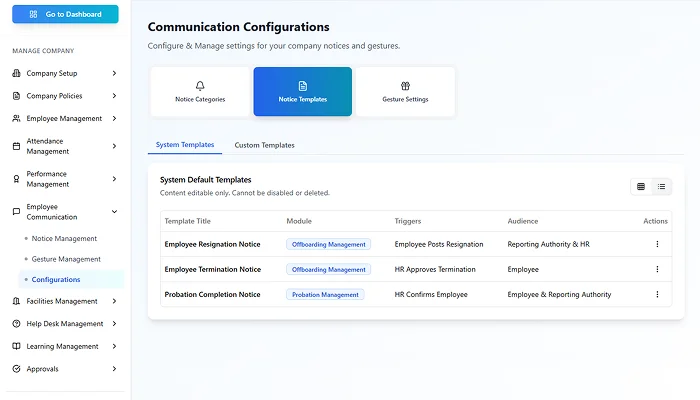Viewport: 700px width, 400px height.
Task: Open three-dot actions for Employee Resignation Notice
Action: pyautogui.click(x=657, y=244)
